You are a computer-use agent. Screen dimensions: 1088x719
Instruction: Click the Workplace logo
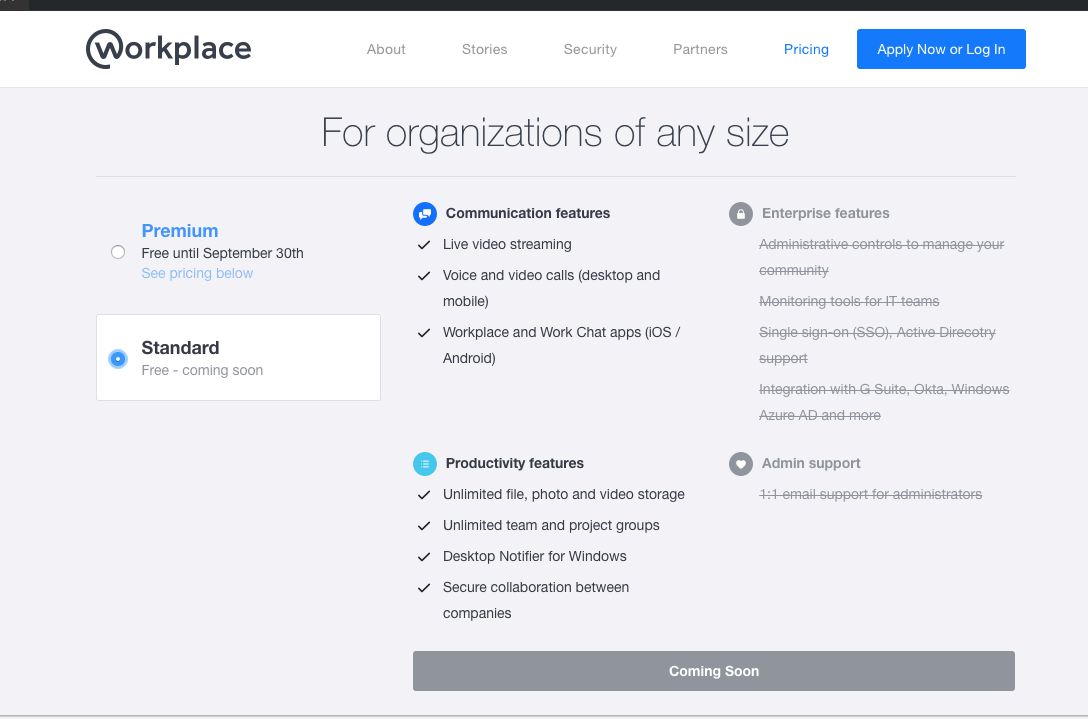click(x=168, y=49)
